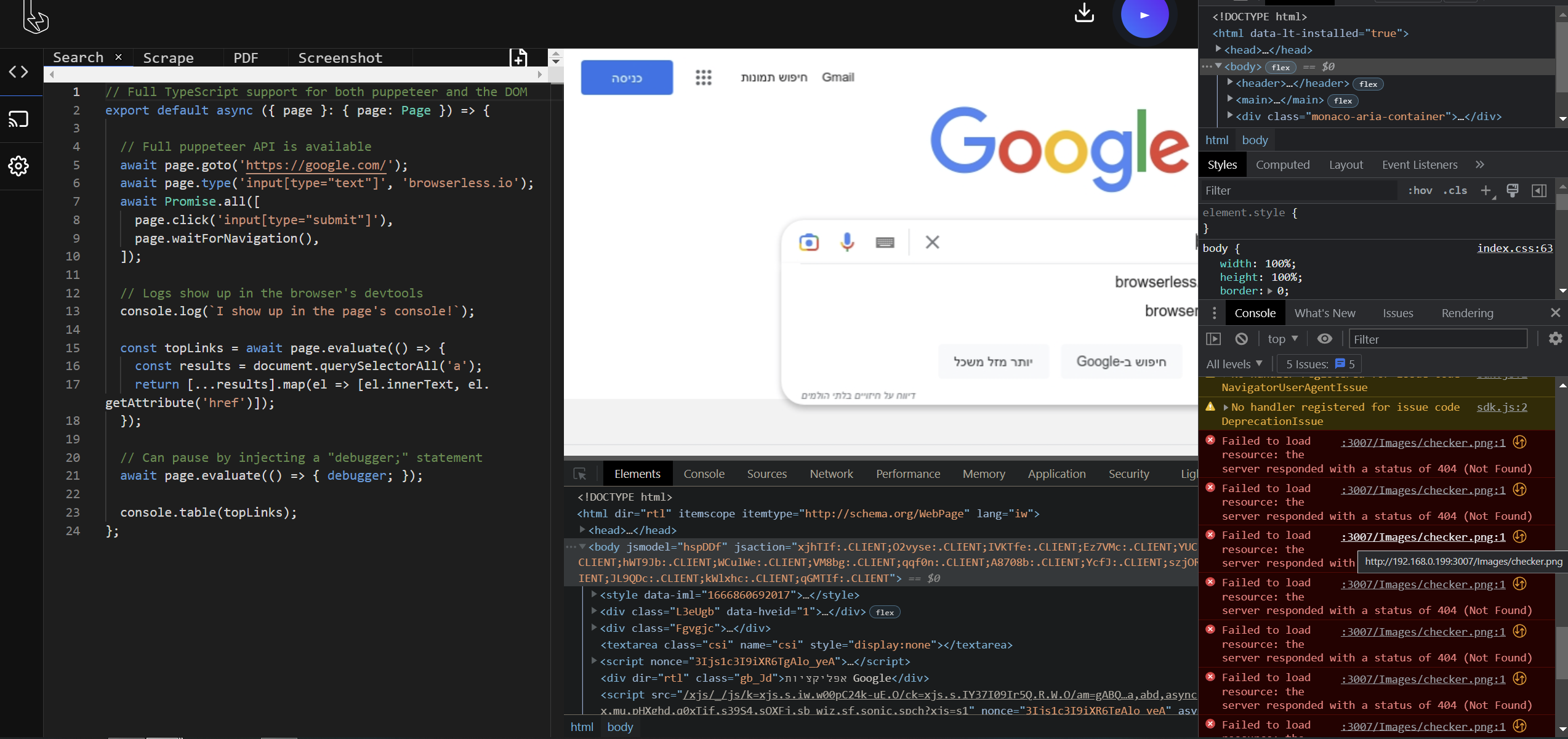Expand the head node in right DevTools
The width and height of the screenshot is (1568, 739).
pyautogui.click(x=1218, y=48)
